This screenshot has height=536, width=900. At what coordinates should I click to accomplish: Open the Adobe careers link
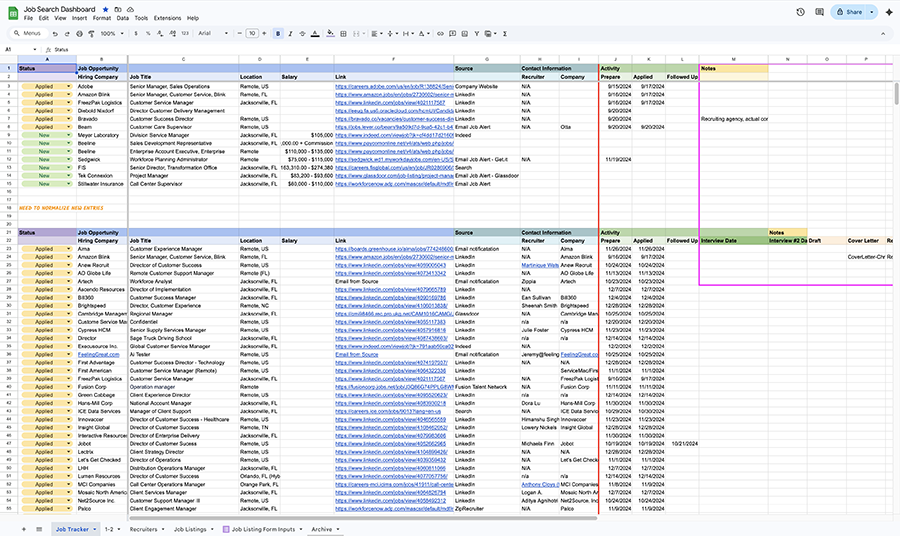[394, 87]
